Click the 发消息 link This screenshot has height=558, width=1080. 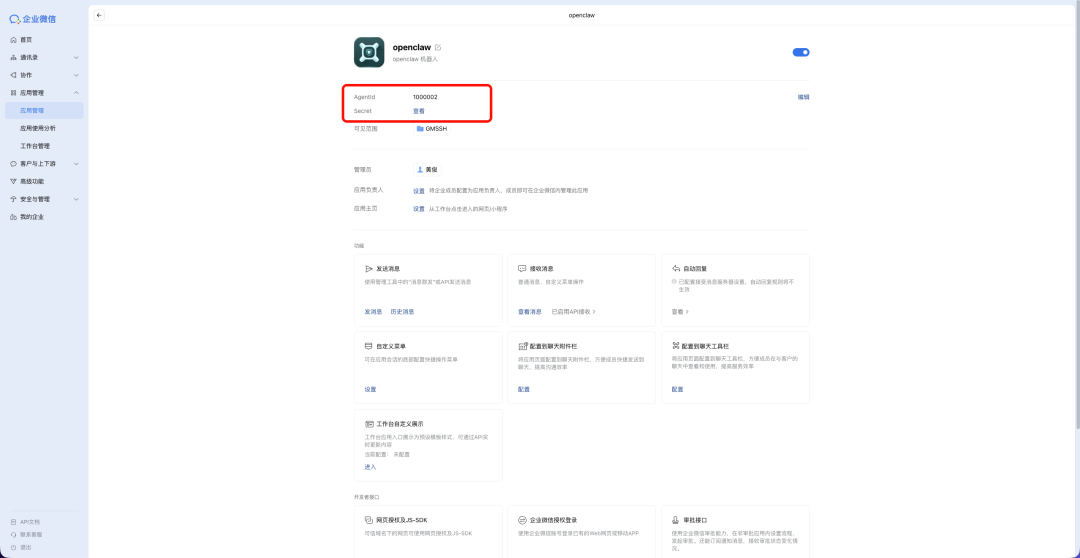point(373,311)
